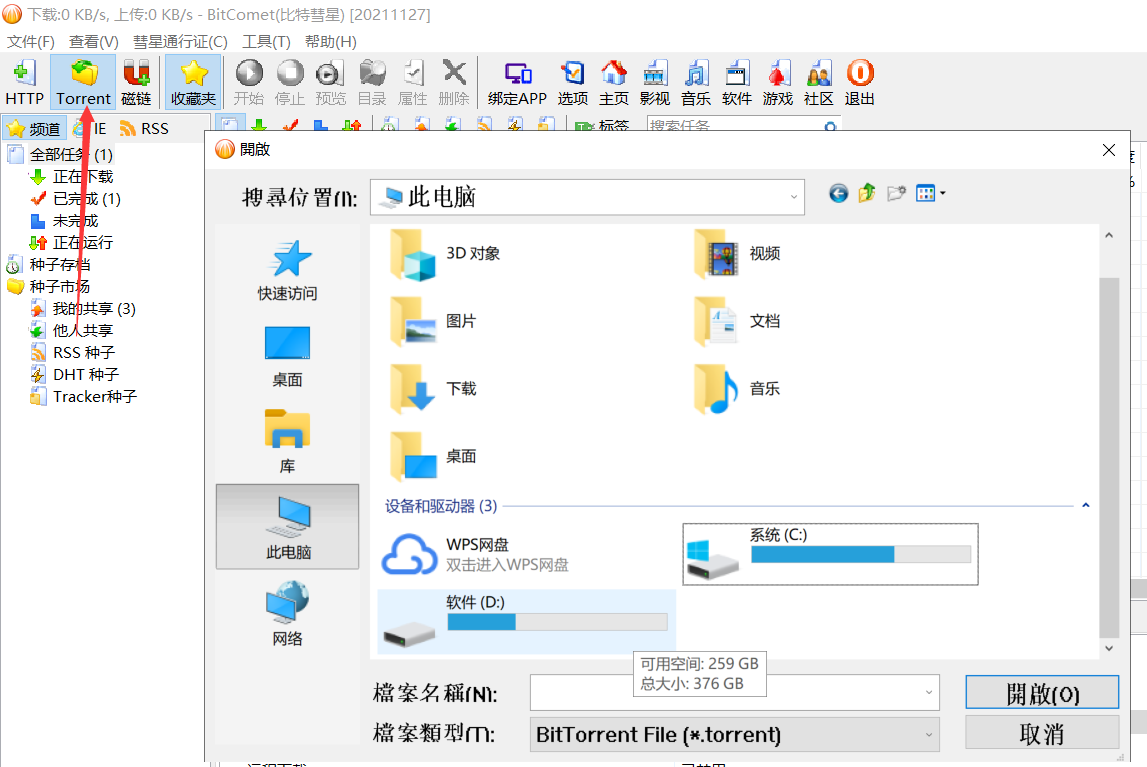
Task: Click the 取消 button
Action: (x=1042, y=733)
